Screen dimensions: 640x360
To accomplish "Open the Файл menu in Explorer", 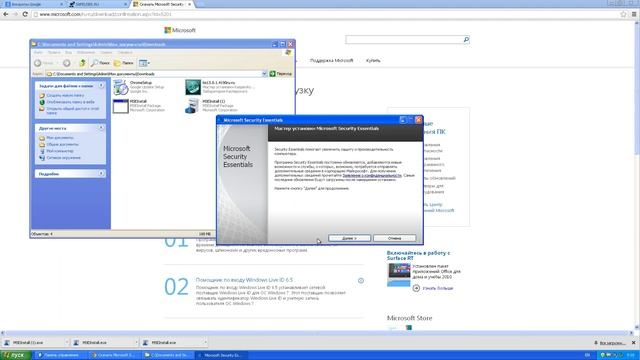I will [38, 53].
